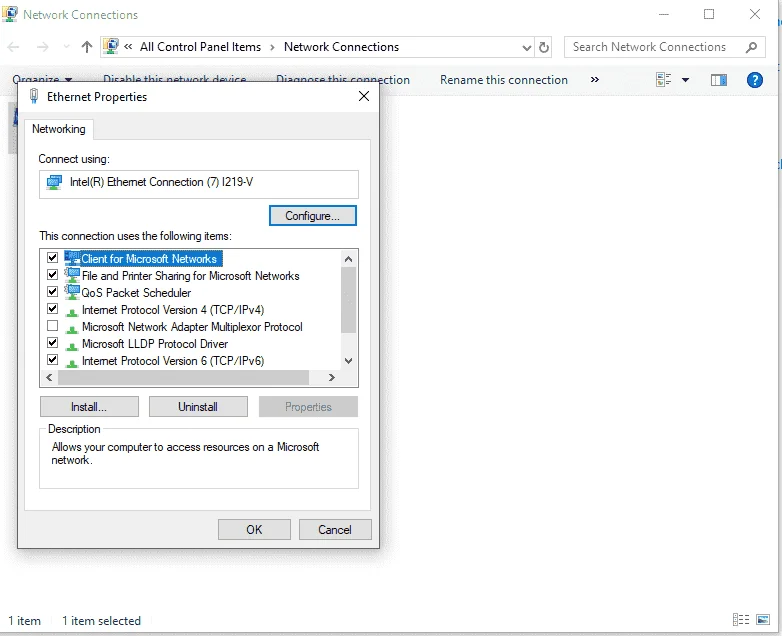Close the Ethernet Properties dialog

364,96
